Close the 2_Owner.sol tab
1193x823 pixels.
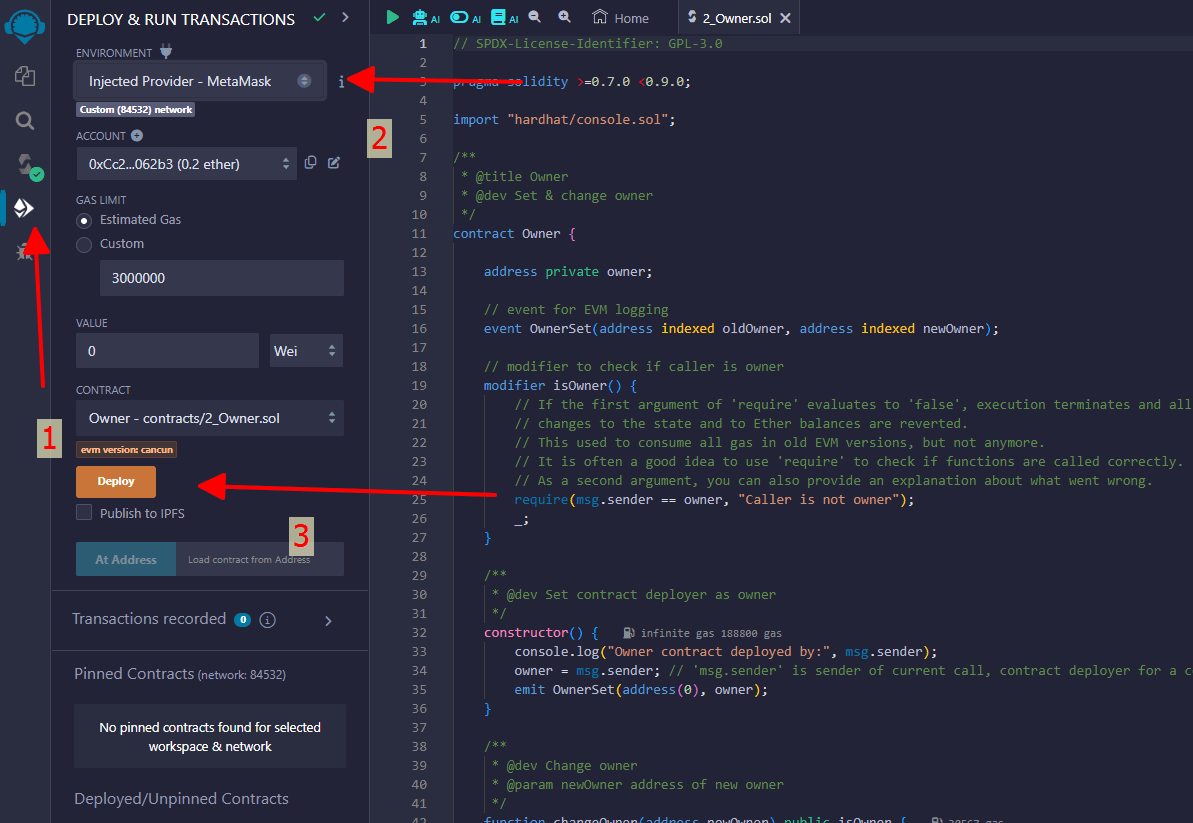786,17
